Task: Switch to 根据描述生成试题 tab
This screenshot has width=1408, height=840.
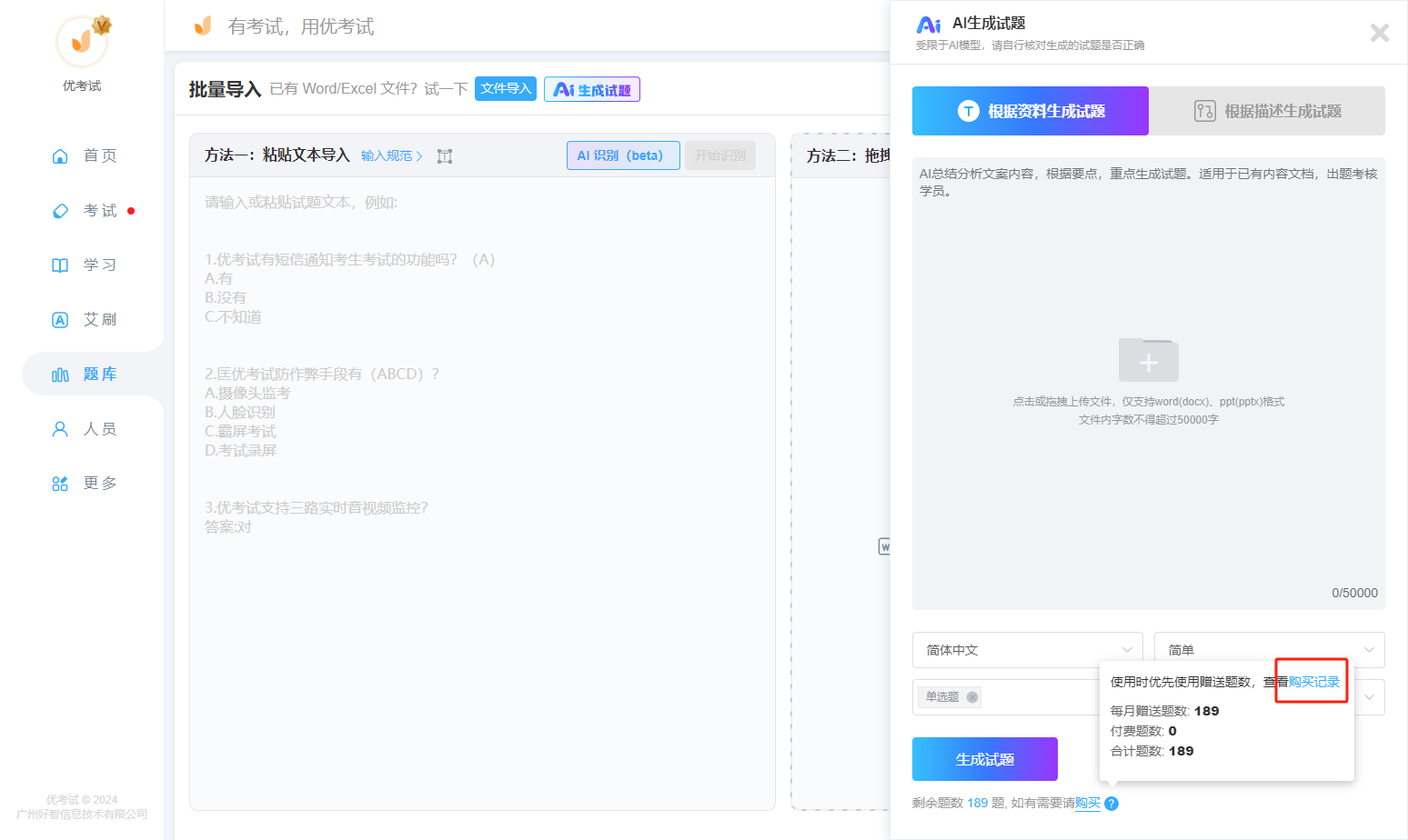Action: pos(1267,111)
